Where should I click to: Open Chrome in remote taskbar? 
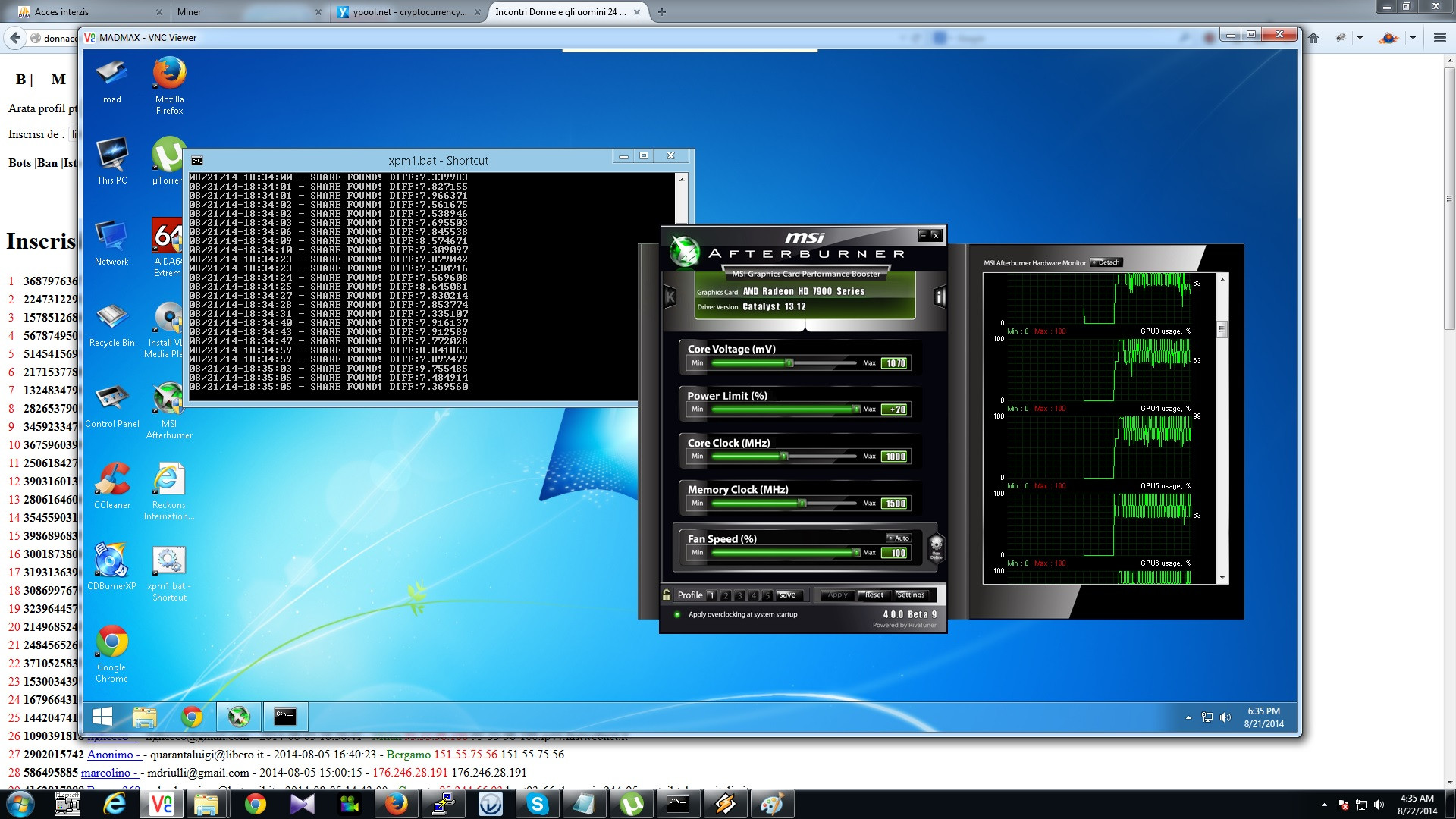pyautogui.click(x=192, y=717)
